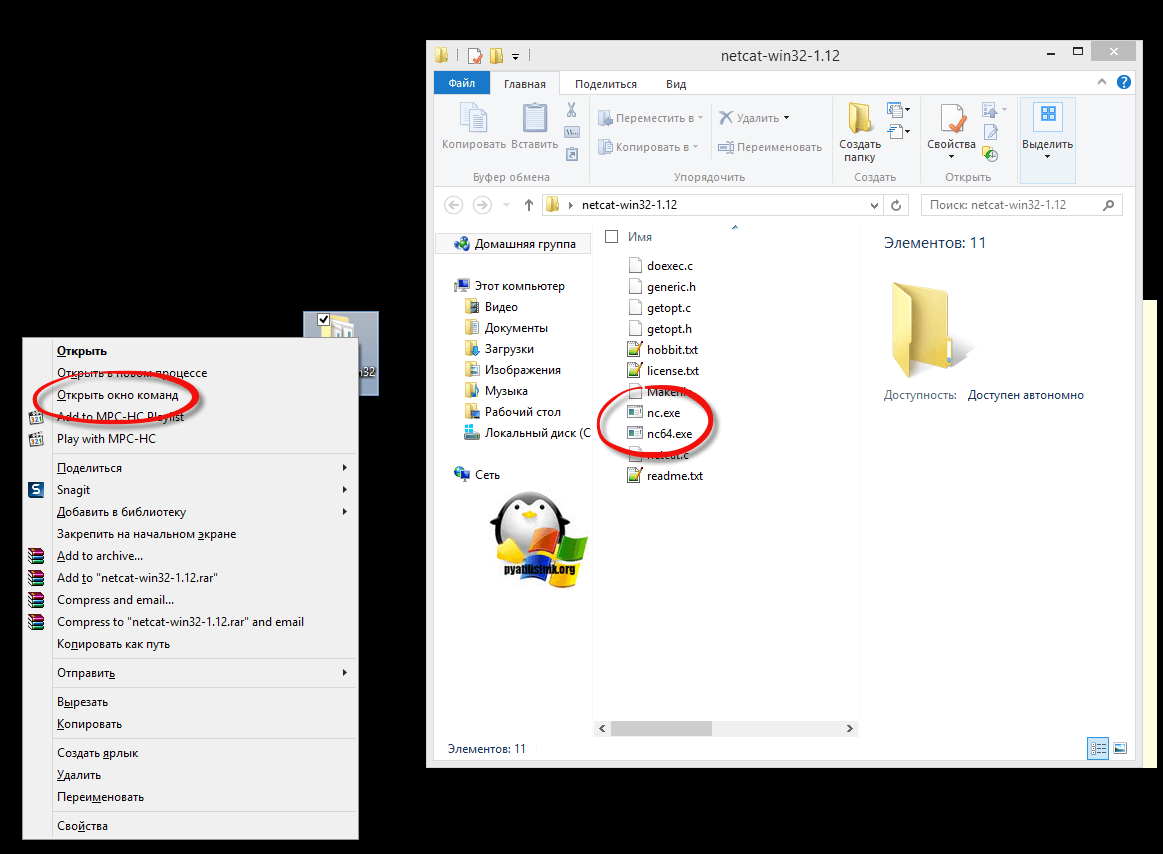Refresh the netcat-win32-1.12 folder view
This screenshot has height=854, width=1163.
pyautogui.click(x=896, y=206)
